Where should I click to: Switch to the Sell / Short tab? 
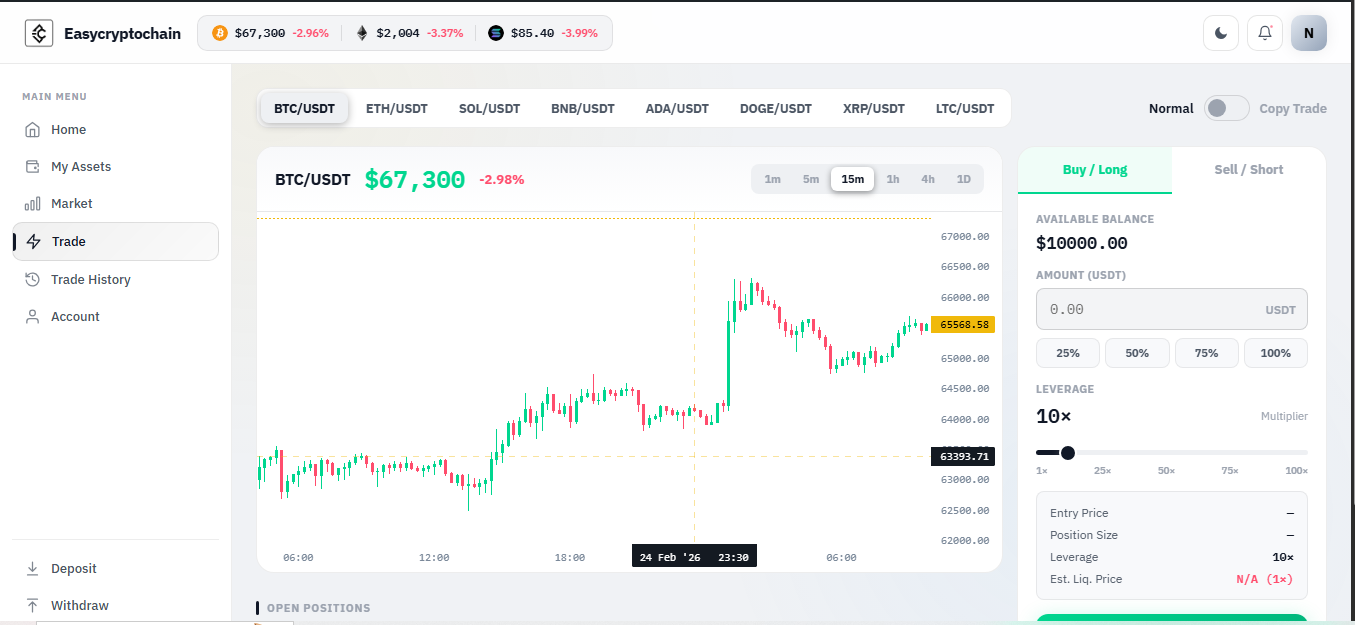(x=1248, y=169)
